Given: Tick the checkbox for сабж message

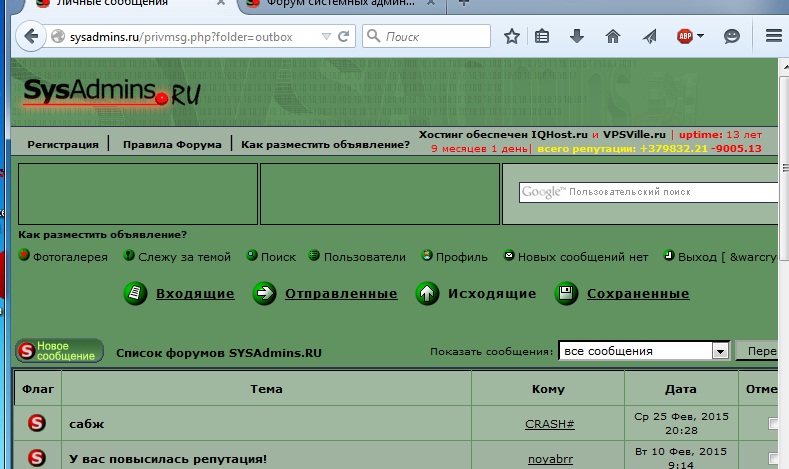Looking at the screenshot, I should tap(774, 424).
